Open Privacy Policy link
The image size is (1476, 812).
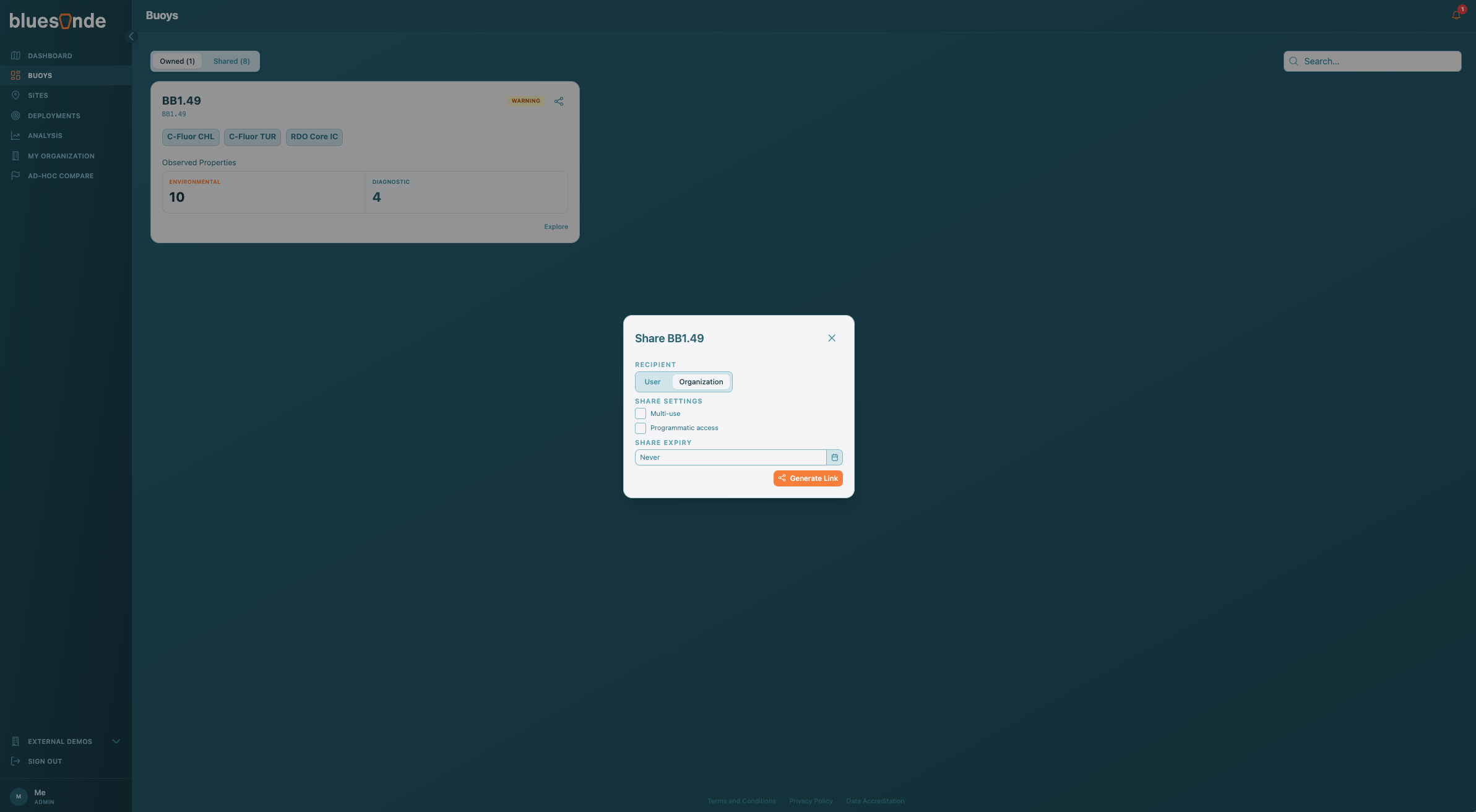point(811,801)
